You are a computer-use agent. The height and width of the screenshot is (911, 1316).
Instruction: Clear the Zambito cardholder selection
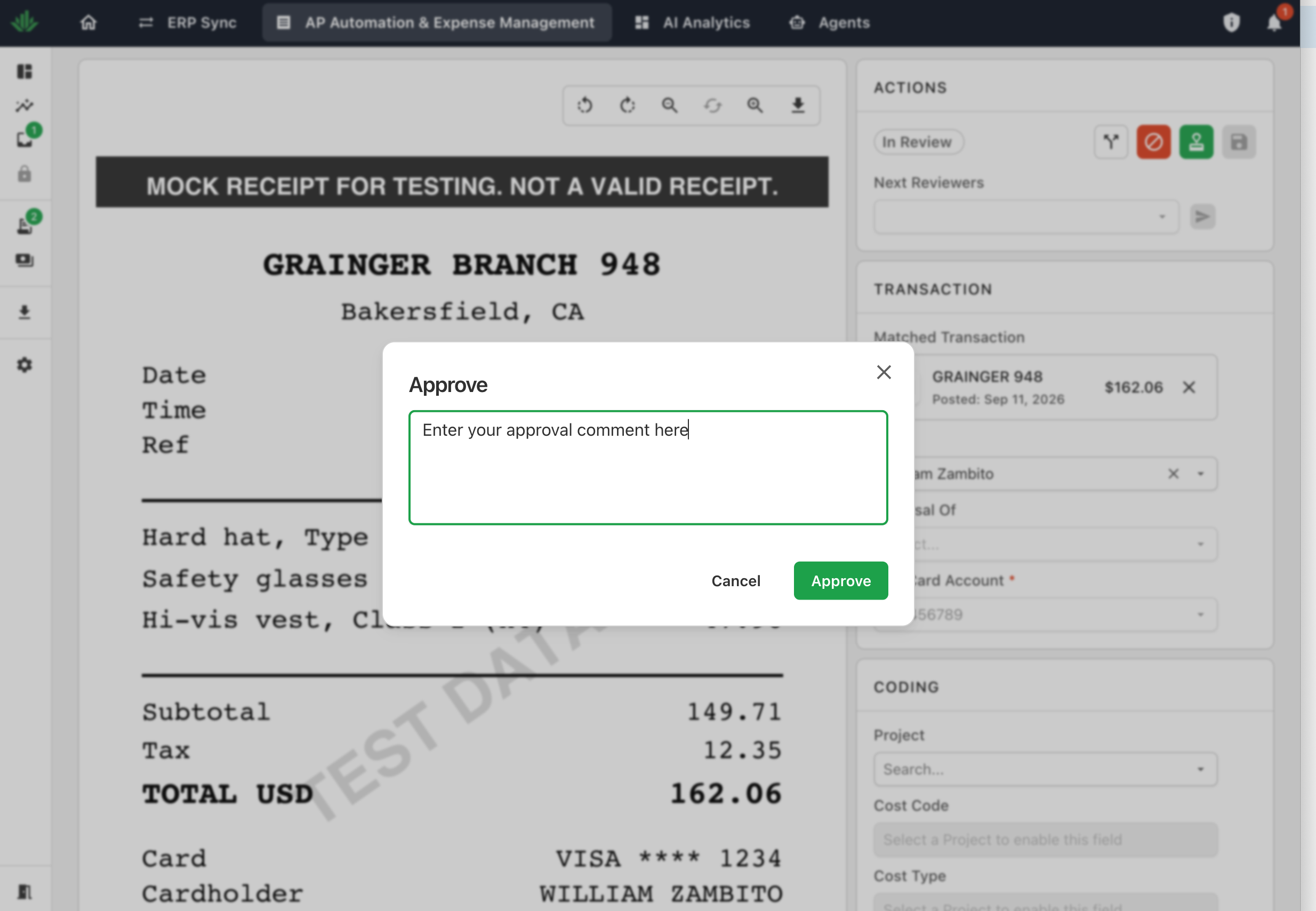pyautogui.click(x=1173, y=474)
